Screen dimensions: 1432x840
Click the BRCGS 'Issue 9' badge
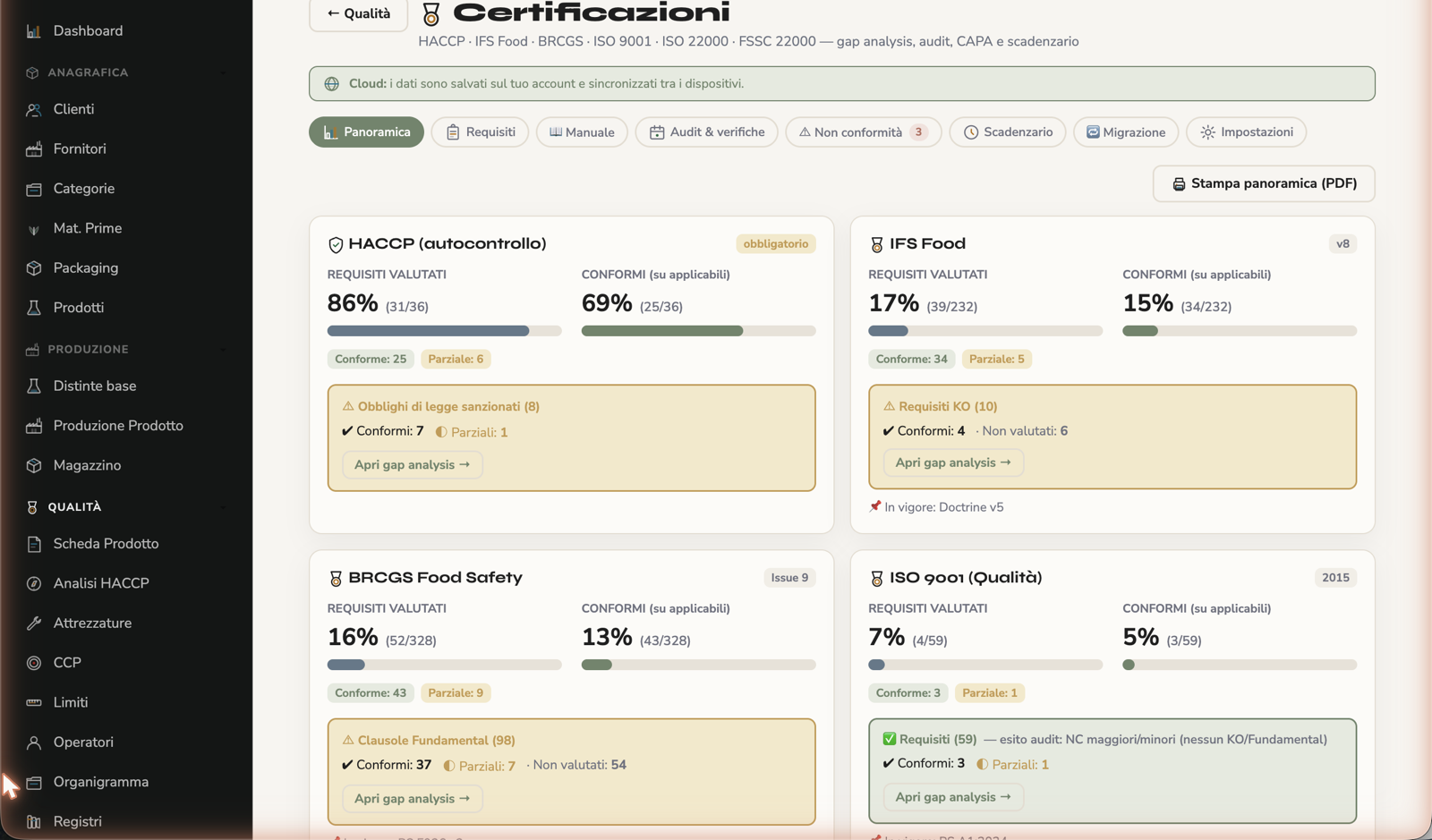(x=789, y=578)
